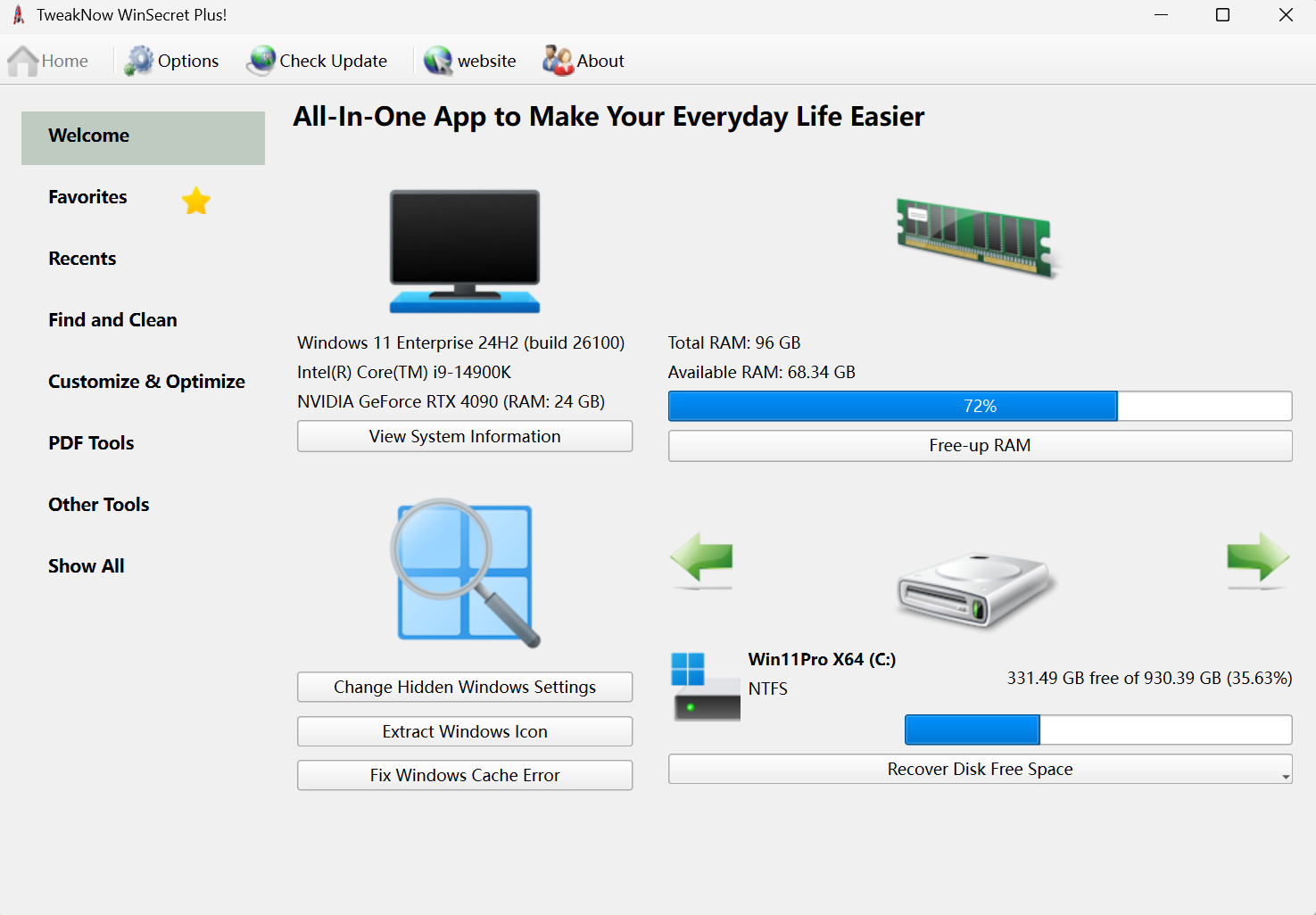
Task: Click the computer monitor icon
Action: click(x=465, y=251)
